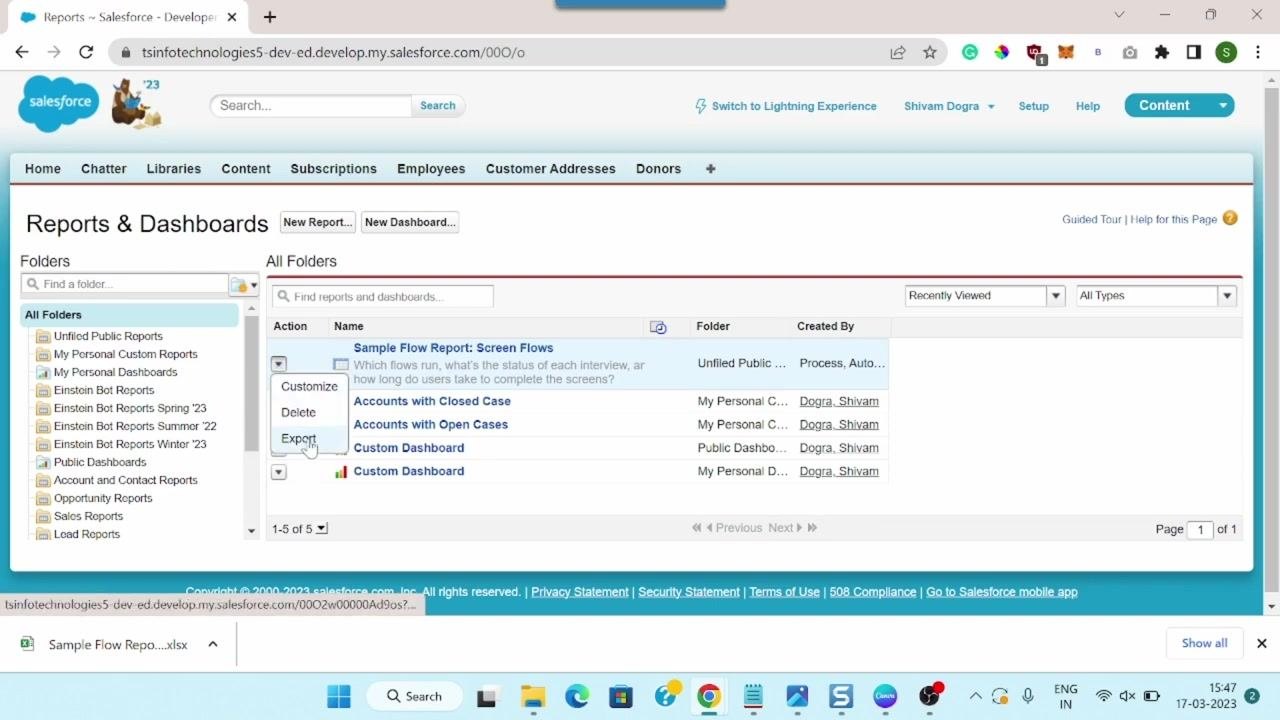
Task: Open the Grammarly extension icon
Action: 970,52
